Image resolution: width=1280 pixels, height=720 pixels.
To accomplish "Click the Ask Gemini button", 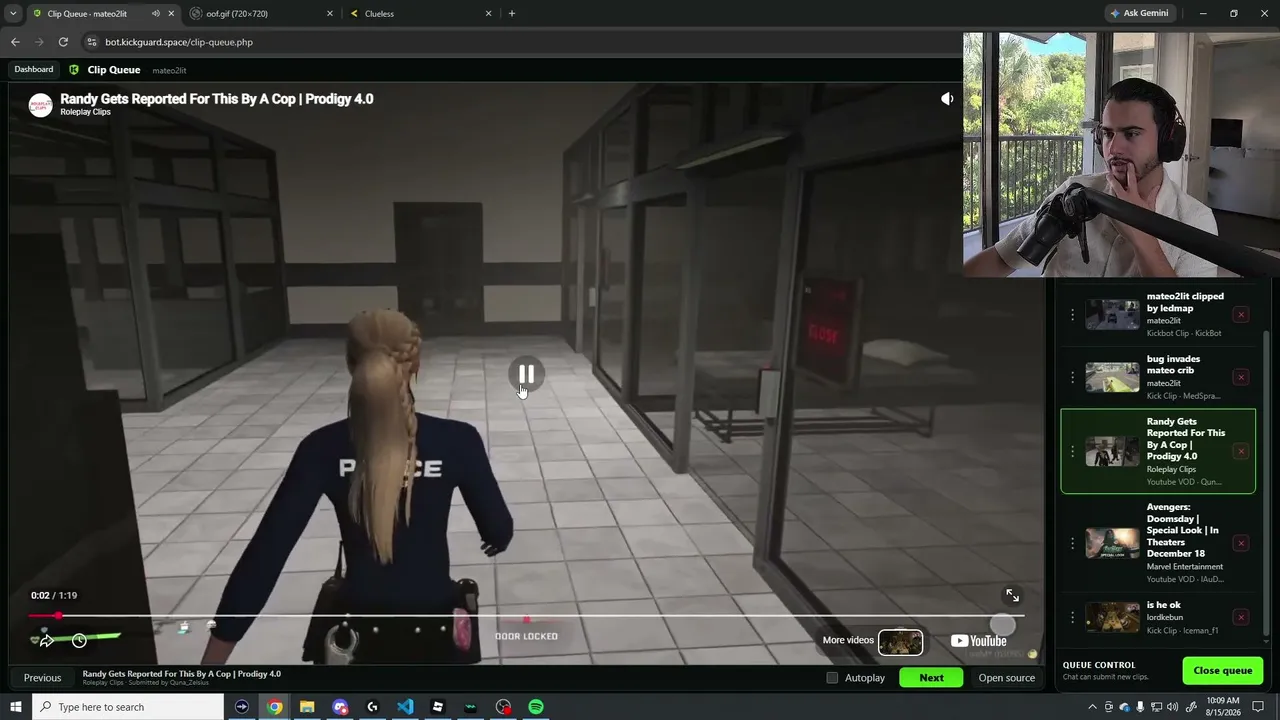I will click(1139, 14).
